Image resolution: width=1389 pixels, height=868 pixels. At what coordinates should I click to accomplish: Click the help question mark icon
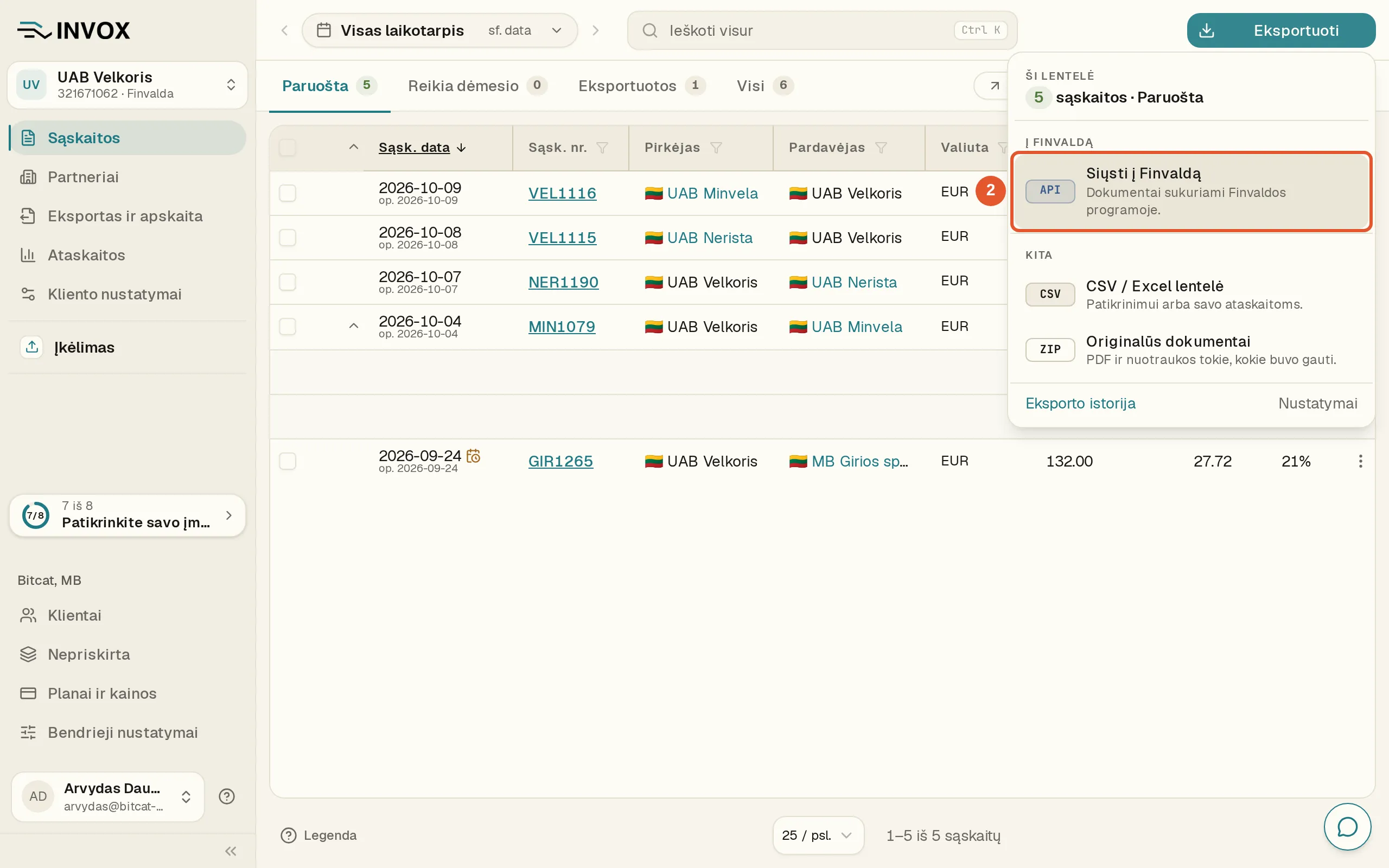pyautogui.click(x=227, y=796)
